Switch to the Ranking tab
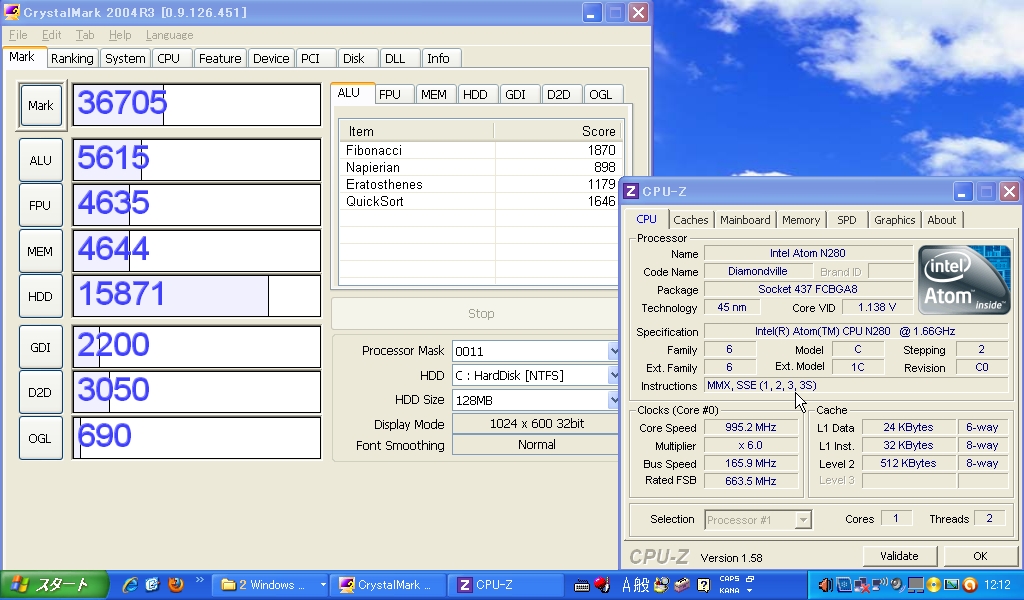1024x600 pixels. pyautogui.click(x=72, y=58)
